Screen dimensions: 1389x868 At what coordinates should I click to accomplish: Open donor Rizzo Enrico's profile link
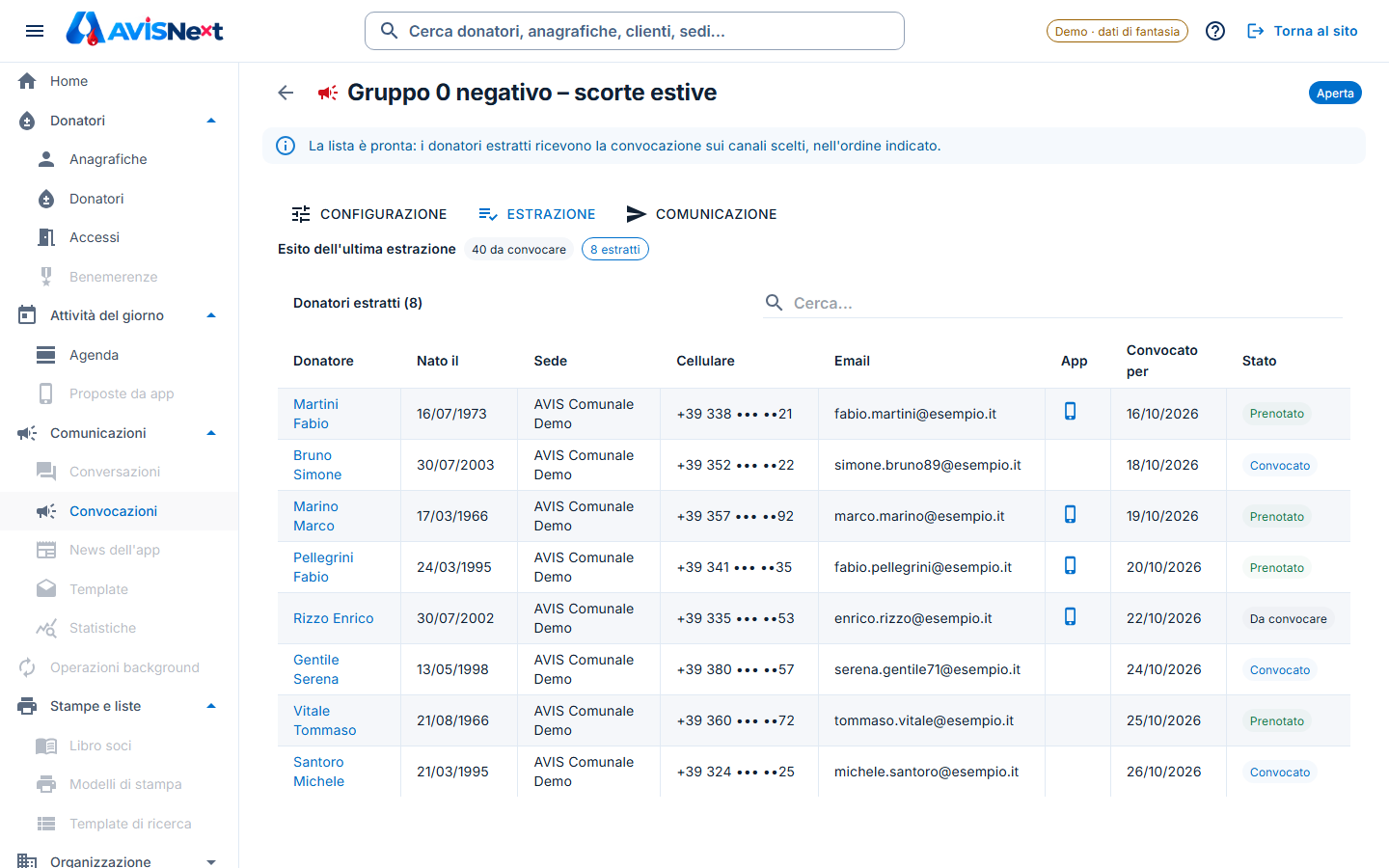pyautogui.click(x=333, y=618)
